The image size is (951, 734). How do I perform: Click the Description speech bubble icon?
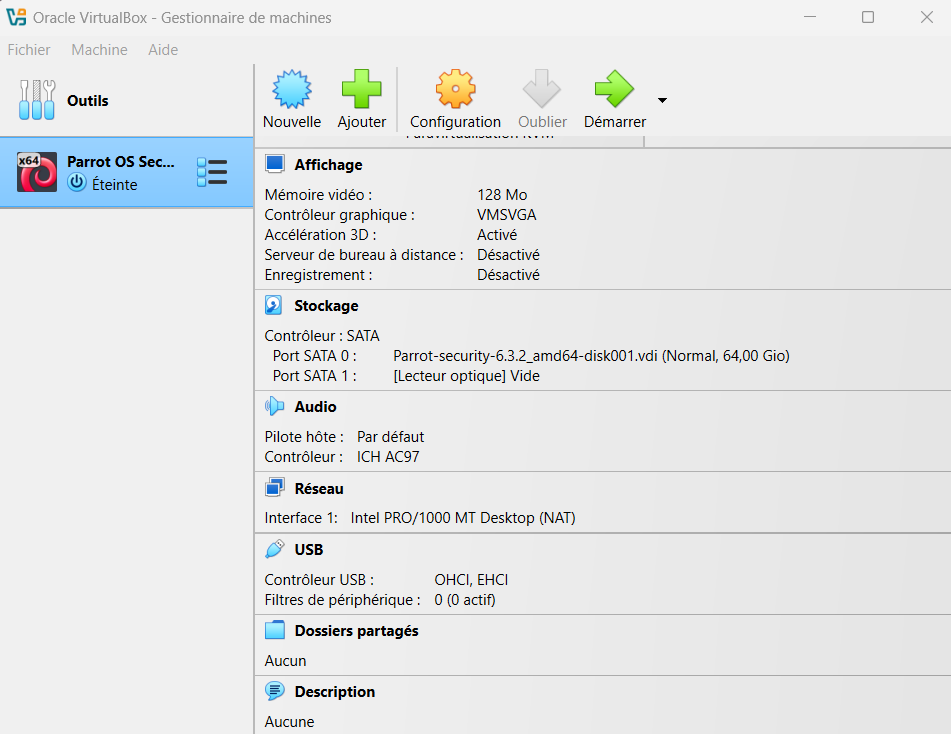pos(275,691)
